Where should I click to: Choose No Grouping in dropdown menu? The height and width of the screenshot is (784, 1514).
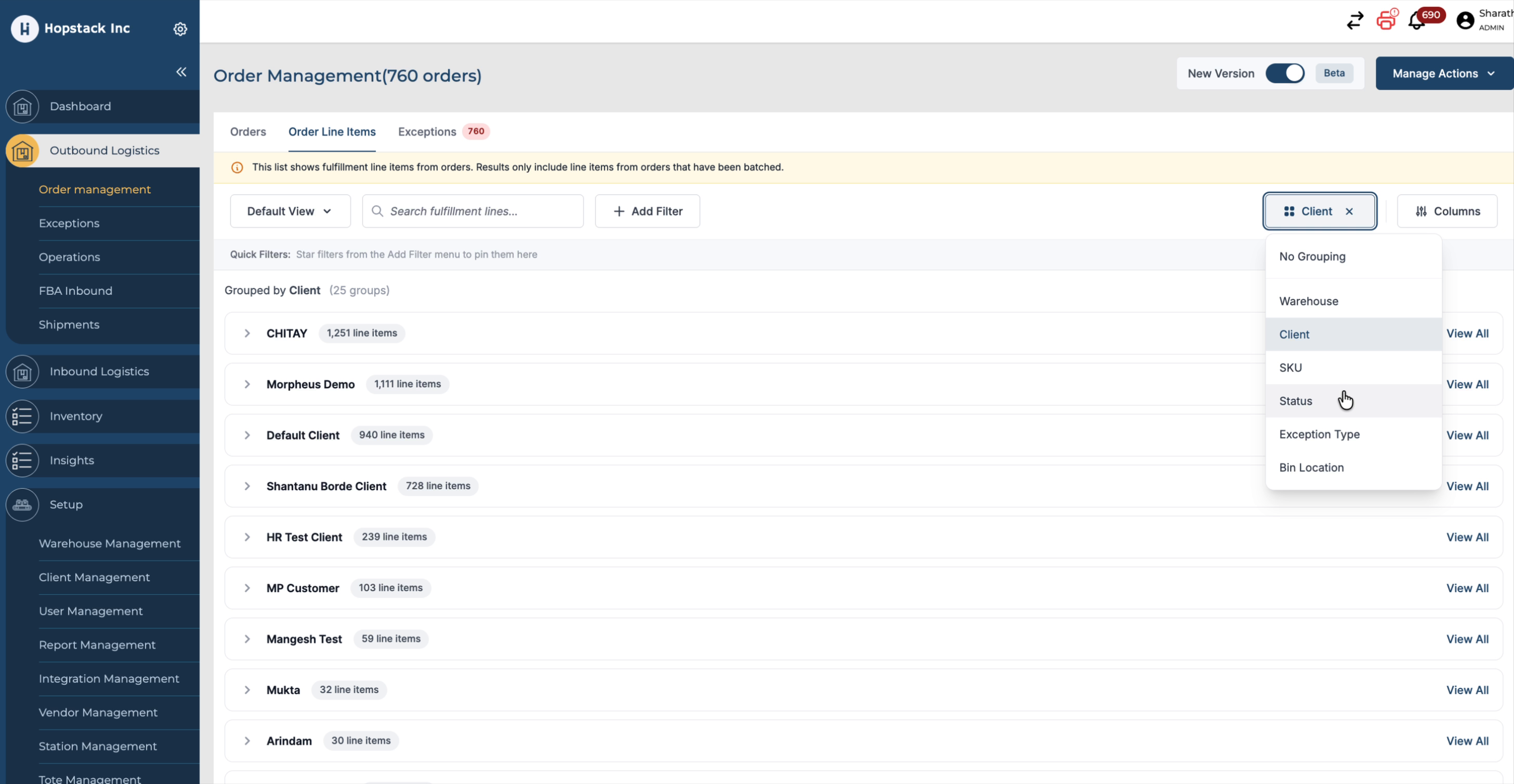coord(1353,257)
